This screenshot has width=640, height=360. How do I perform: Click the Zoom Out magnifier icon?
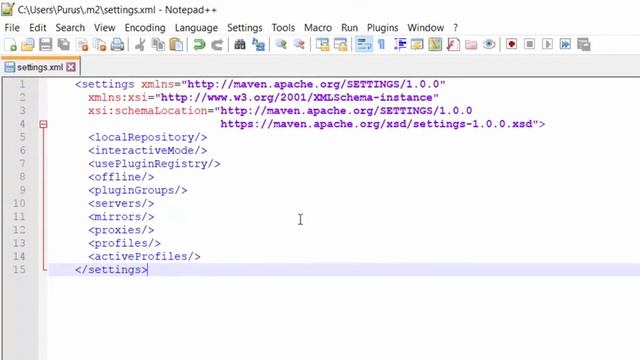[299, 44]
